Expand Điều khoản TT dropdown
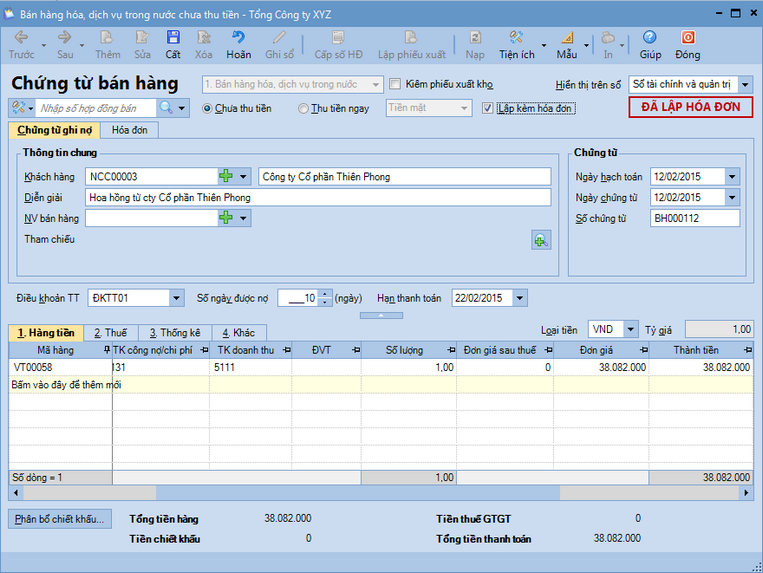This screenshot has height=573, width=763. (176, 298)
